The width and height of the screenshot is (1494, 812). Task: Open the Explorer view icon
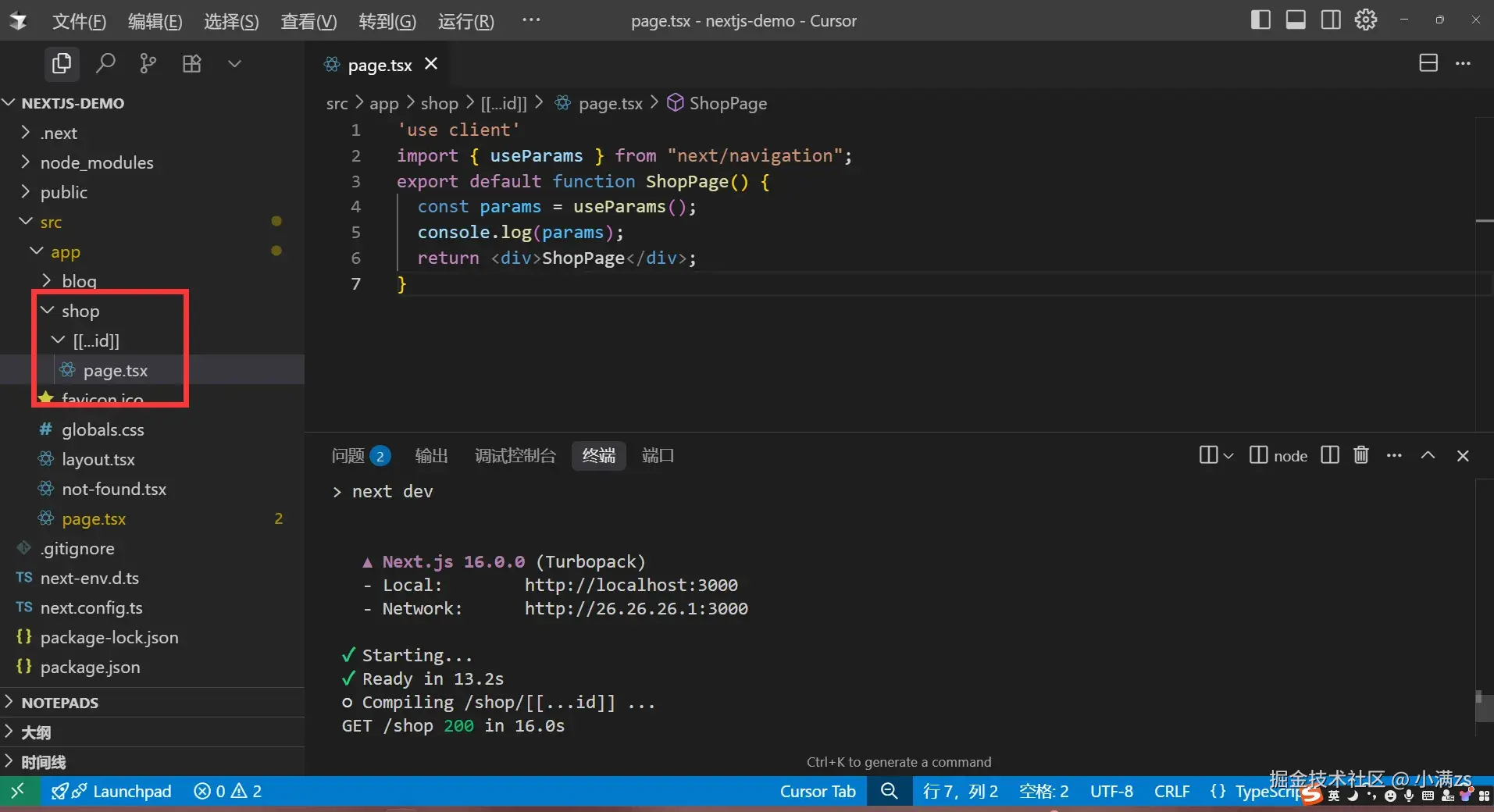[x=61, y=63]
